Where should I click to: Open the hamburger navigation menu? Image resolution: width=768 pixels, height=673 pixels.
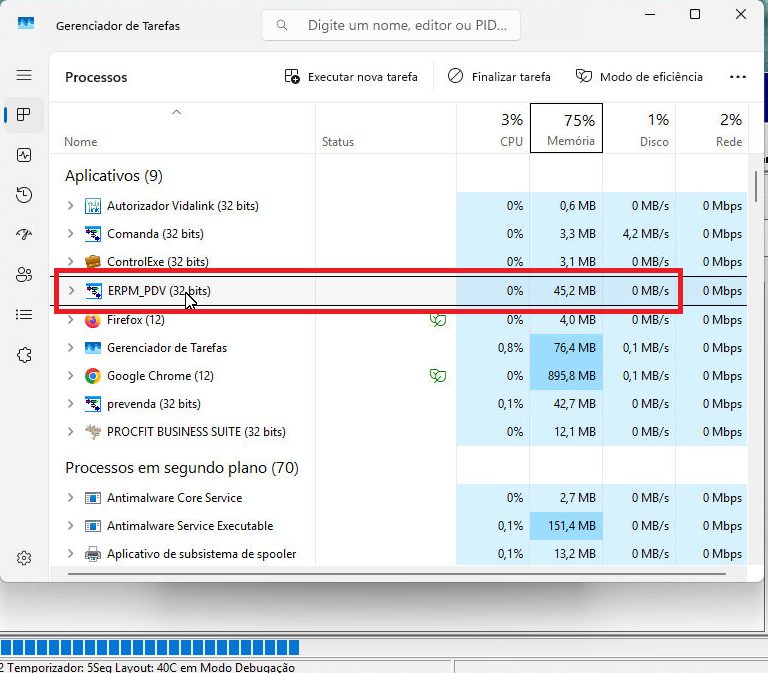point(24,75)
